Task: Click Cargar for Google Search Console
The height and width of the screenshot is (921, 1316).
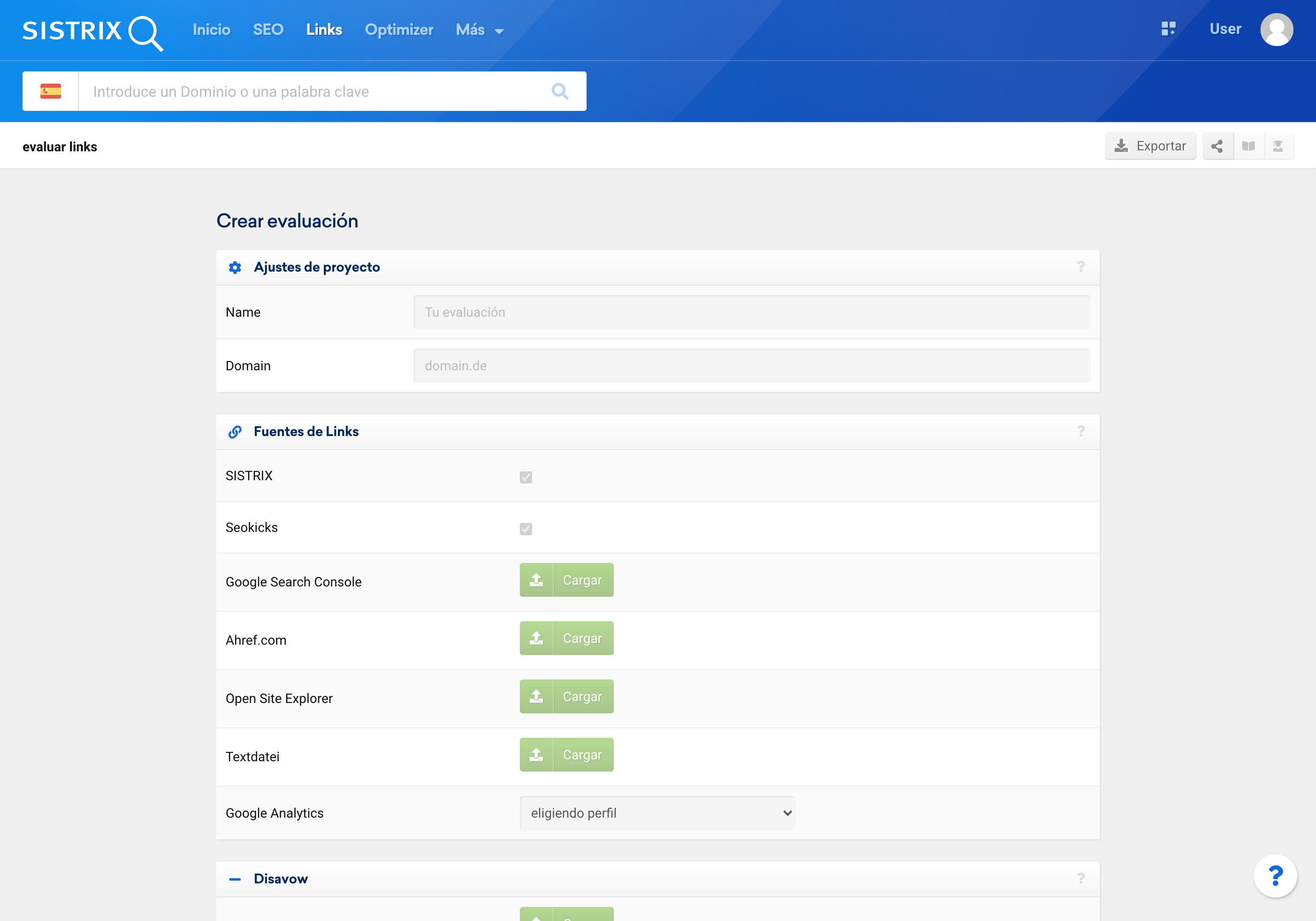Action: 566,580
